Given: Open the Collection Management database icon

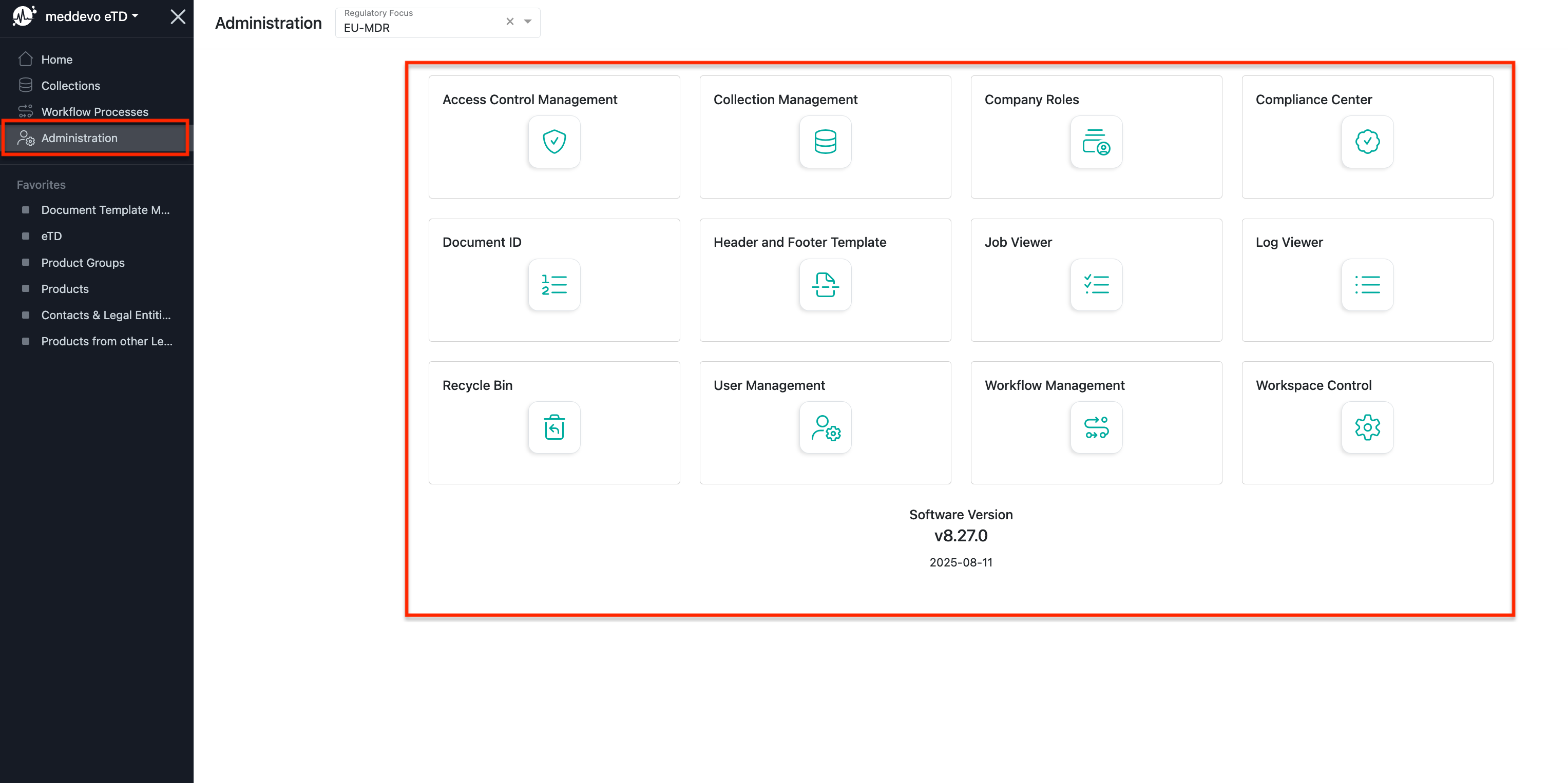Looking at the screenshot, I should [825, 142].
